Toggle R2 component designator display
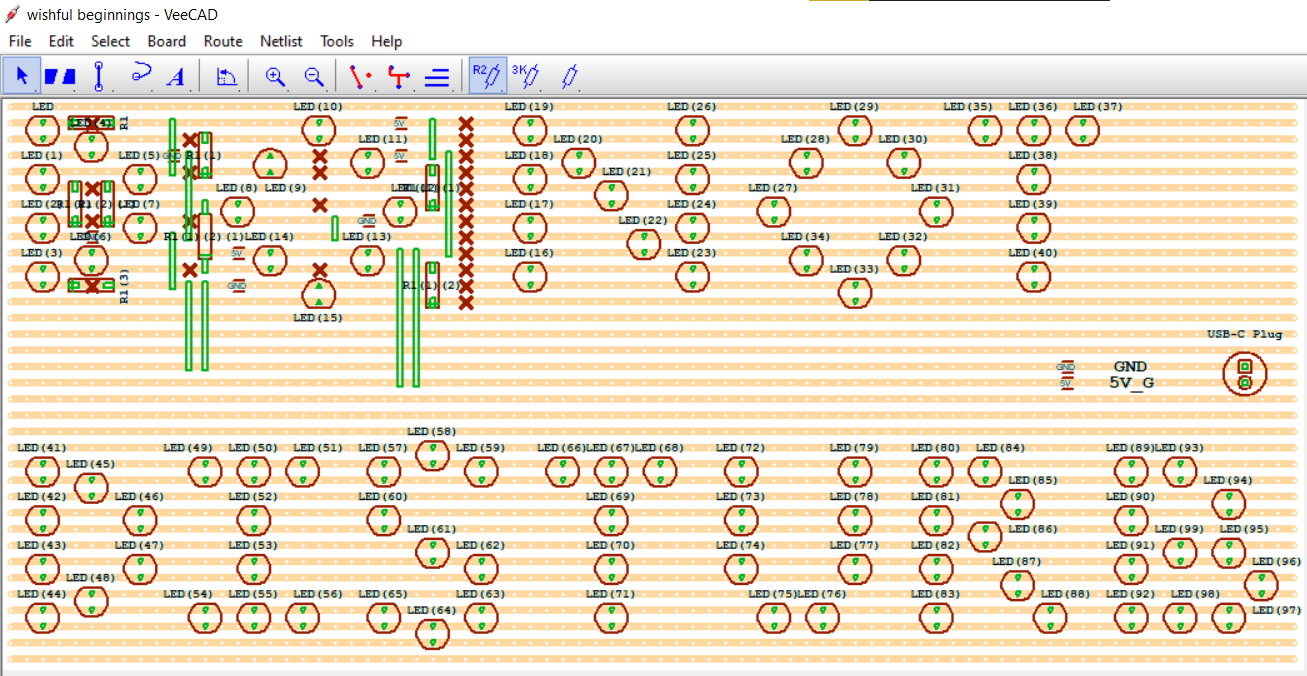The width and height of the screenshot is (1307, 676). [x=485, y=76]
